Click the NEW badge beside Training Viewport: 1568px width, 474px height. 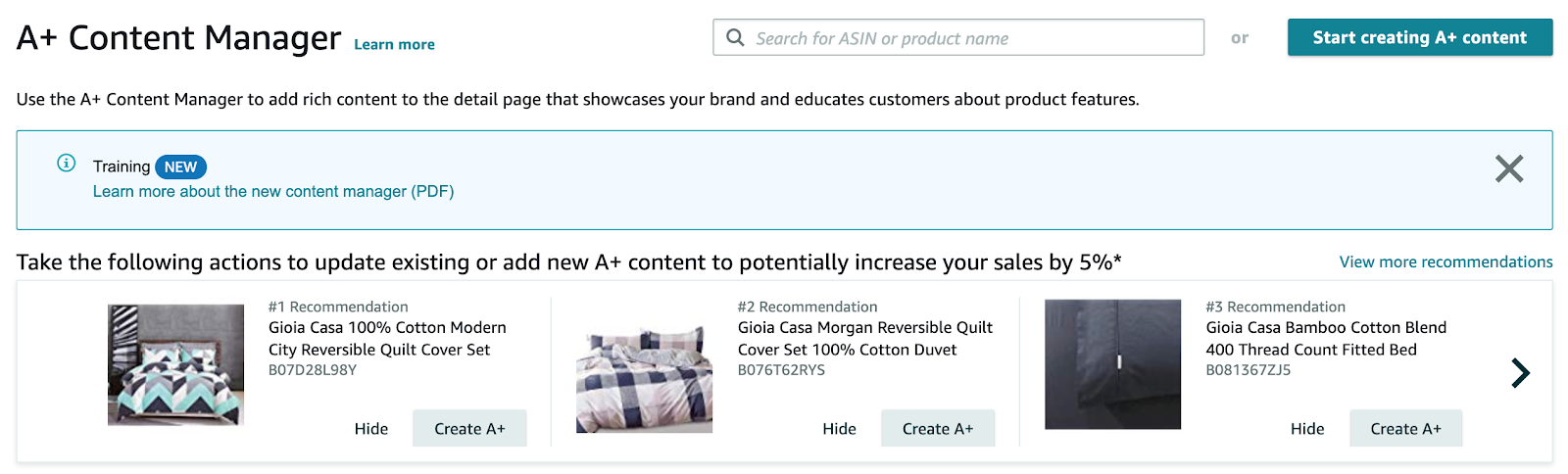[x=180, y=167]
